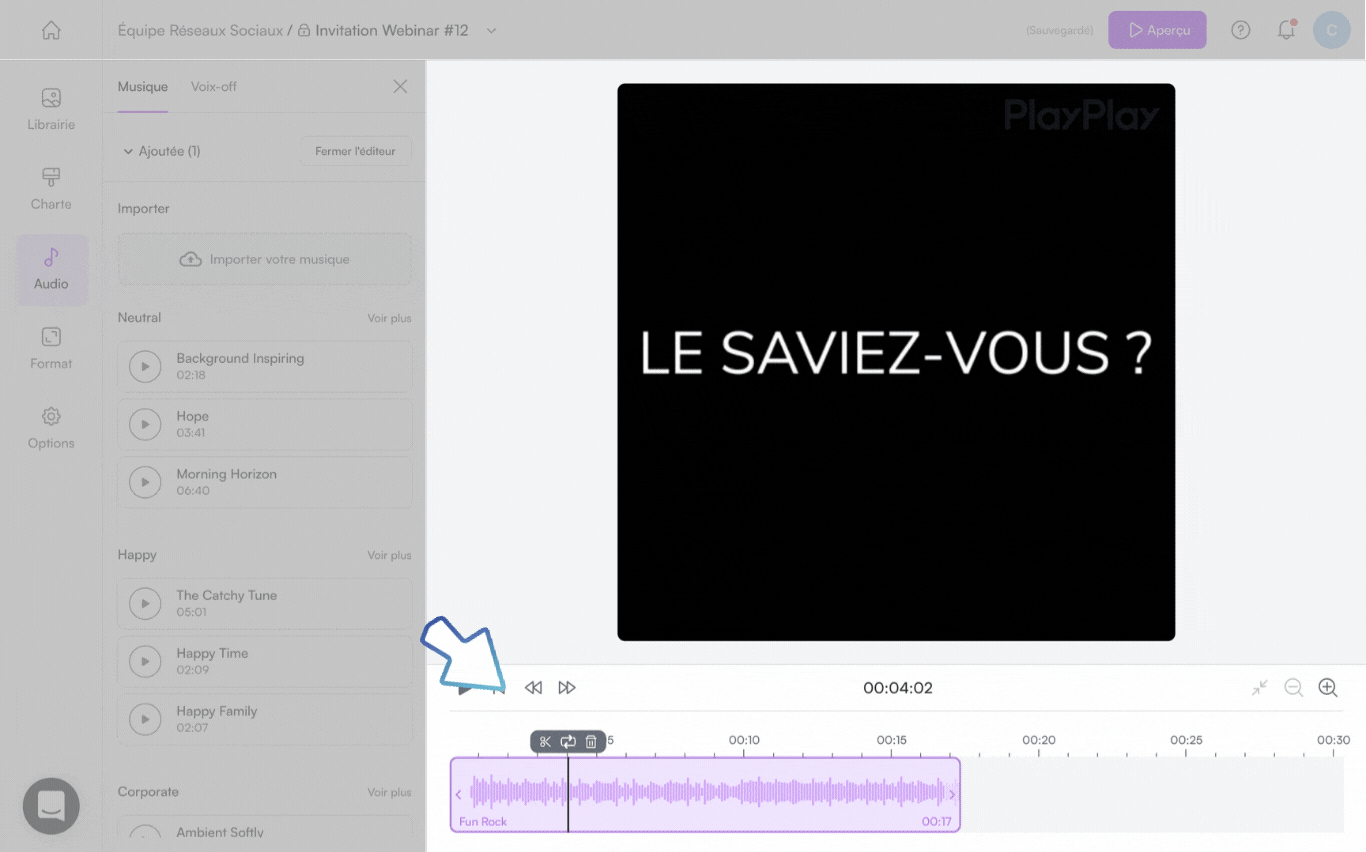1366x852 pixels.
Task: Click the scissors cut icon on the audio clip
Action: (545, 741)
